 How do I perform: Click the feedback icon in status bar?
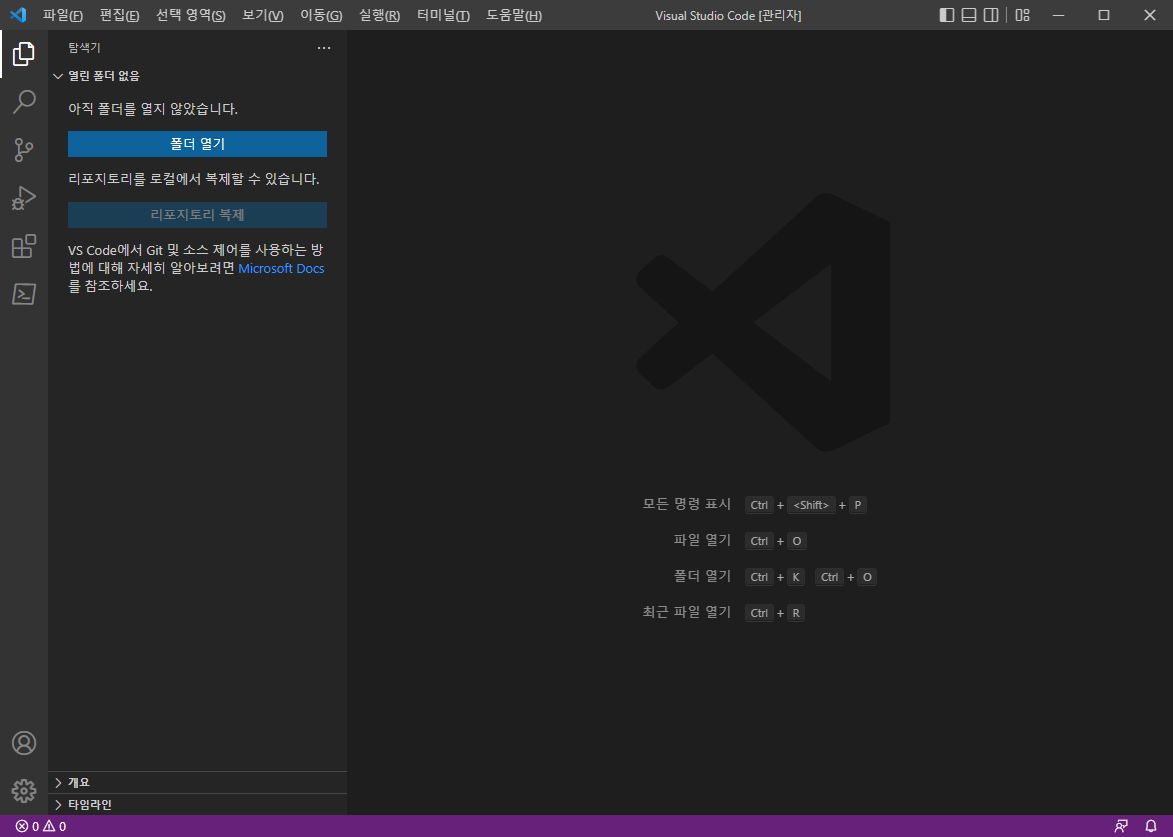click(1121, 827)
